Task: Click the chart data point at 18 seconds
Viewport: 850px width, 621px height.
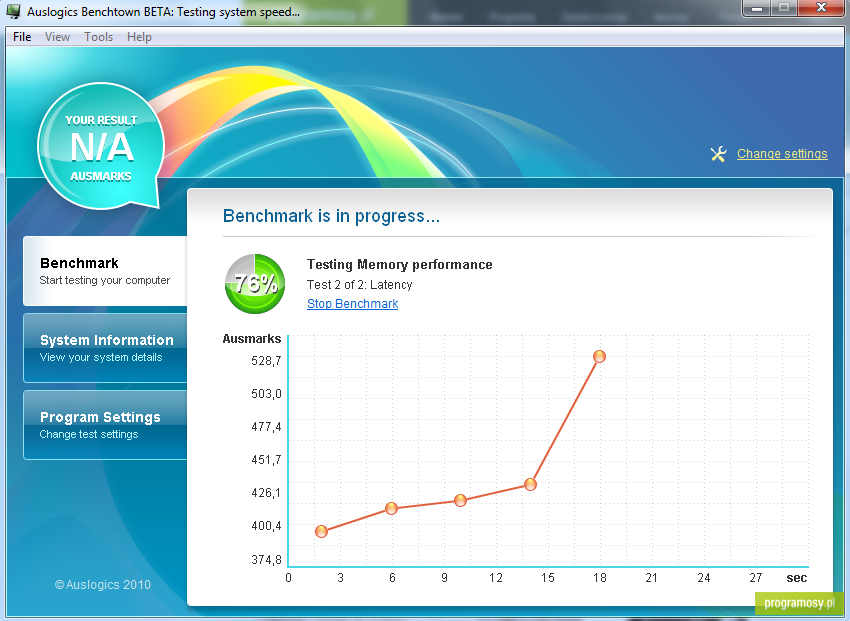Action: (599, 356)
